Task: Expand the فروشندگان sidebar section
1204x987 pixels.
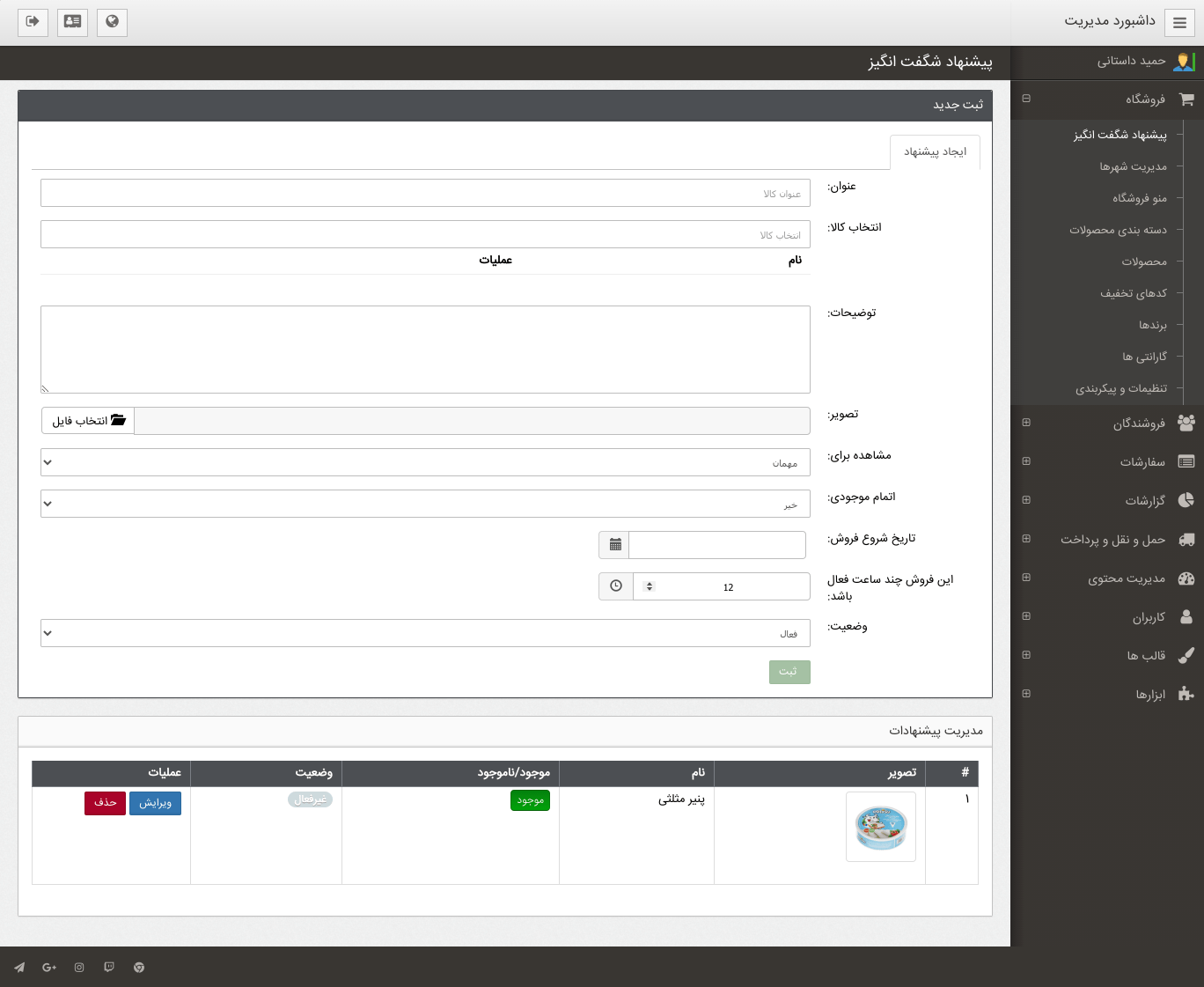Action: pos(1026,423)
